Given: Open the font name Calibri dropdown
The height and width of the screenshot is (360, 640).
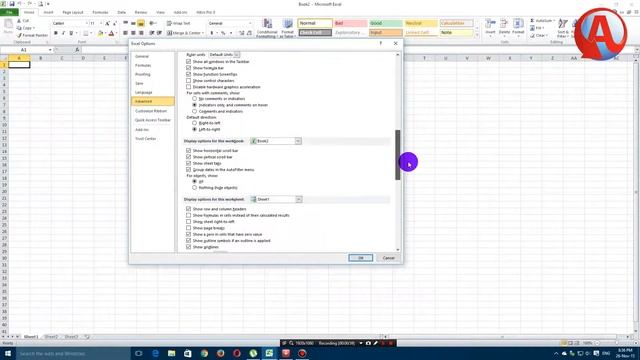Looking at the screenshot, I should click(x=86, y=23).
